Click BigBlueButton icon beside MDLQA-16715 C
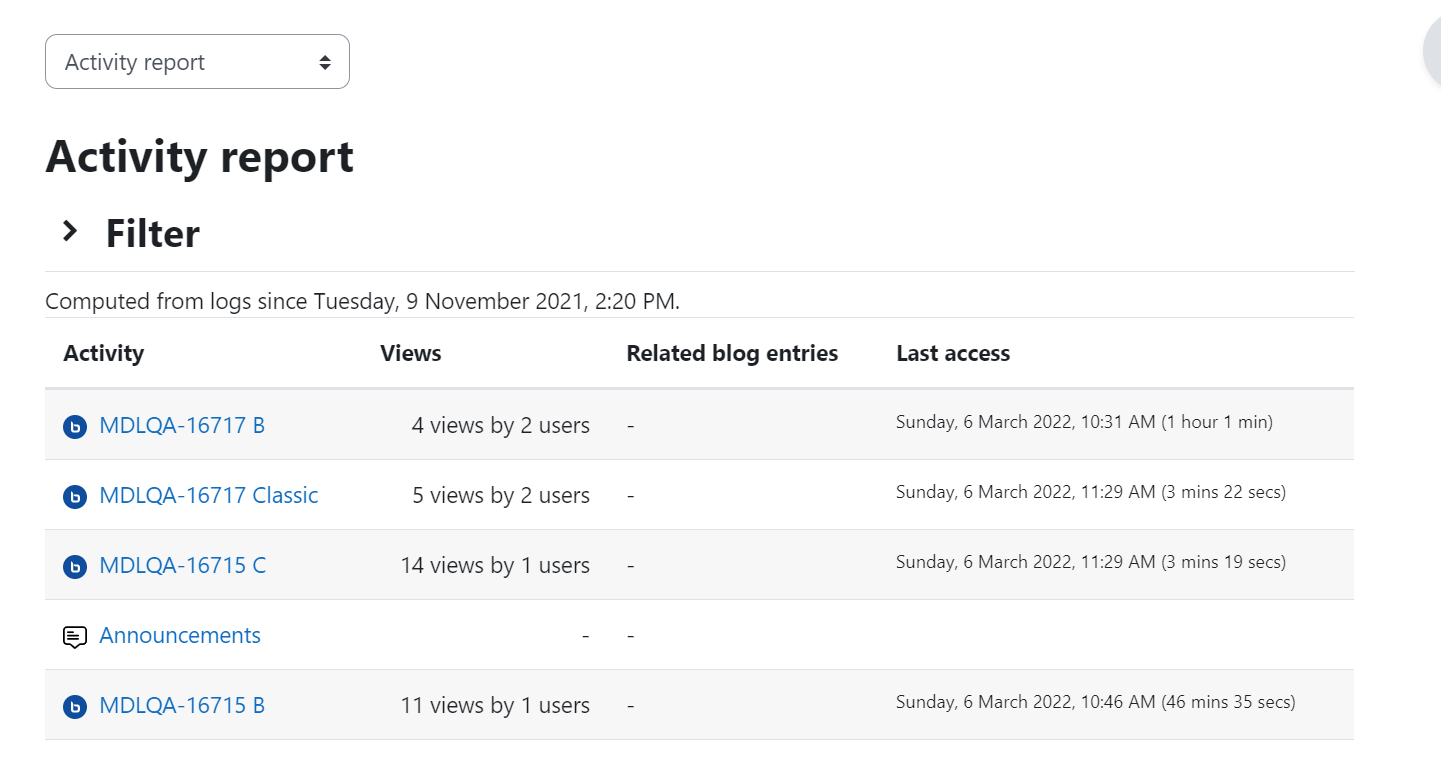The width and height of the screenshot is (1441, 757). (x=75, y=567)
